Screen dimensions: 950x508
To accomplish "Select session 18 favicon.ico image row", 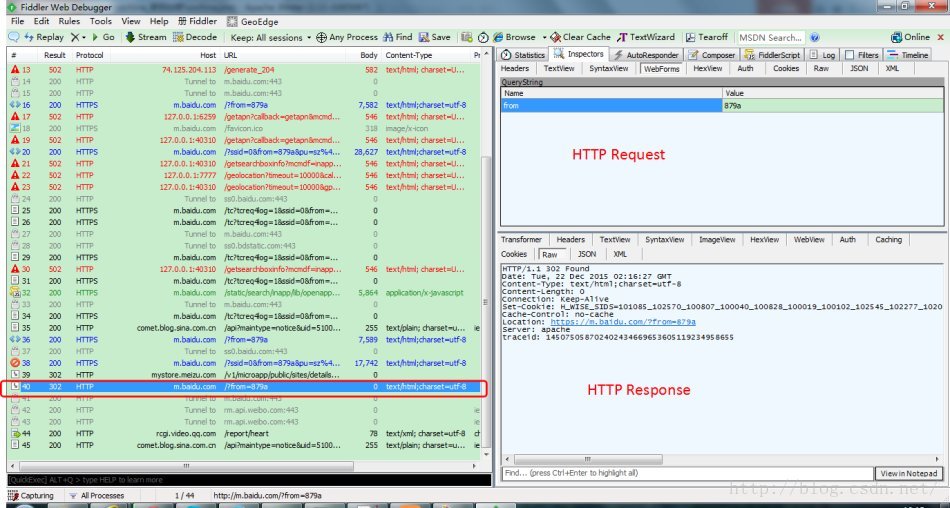I will [x=245, y=129].
